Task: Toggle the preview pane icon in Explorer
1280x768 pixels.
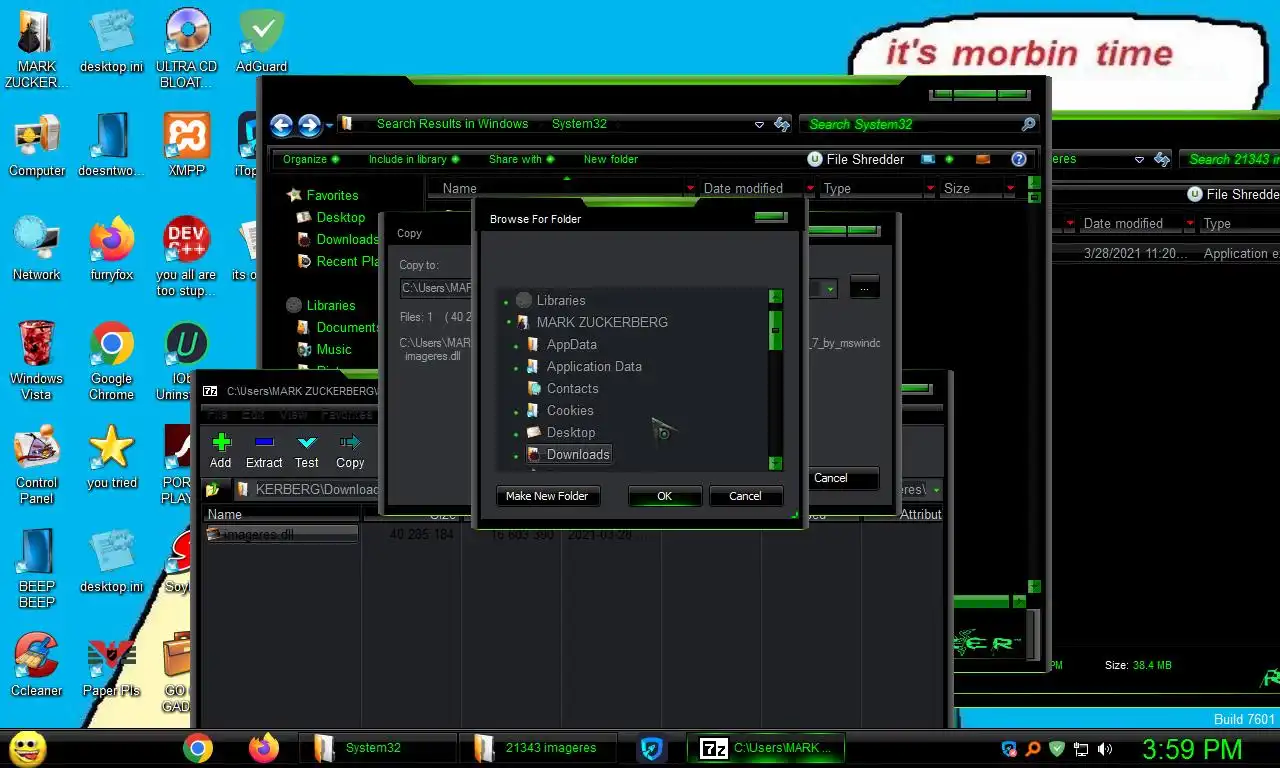Action: pos(983,159)
